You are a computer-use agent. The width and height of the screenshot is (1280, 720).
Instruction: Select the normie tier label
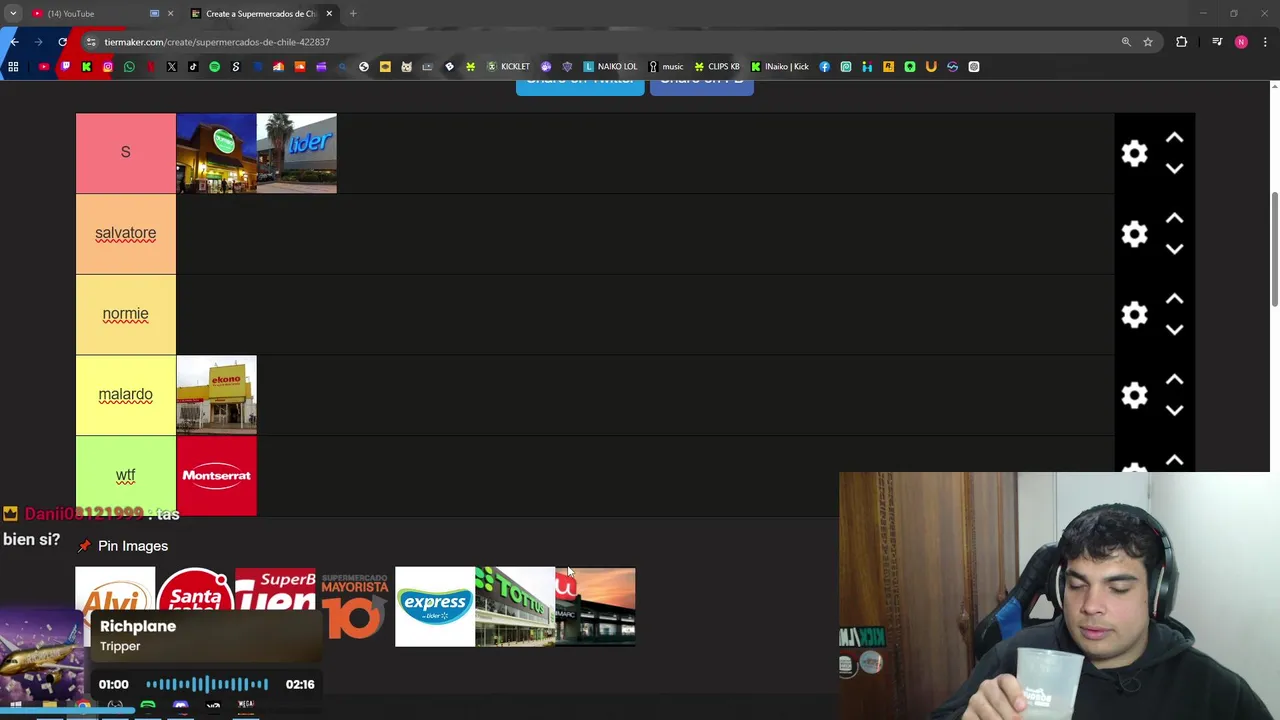click(125, 314)
